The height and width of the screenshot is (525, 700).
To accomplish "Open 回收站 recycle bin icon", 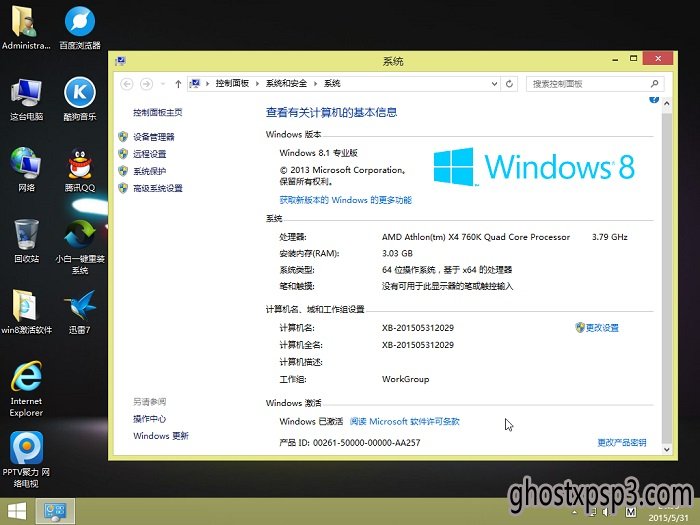I will (x=26, y=241).
